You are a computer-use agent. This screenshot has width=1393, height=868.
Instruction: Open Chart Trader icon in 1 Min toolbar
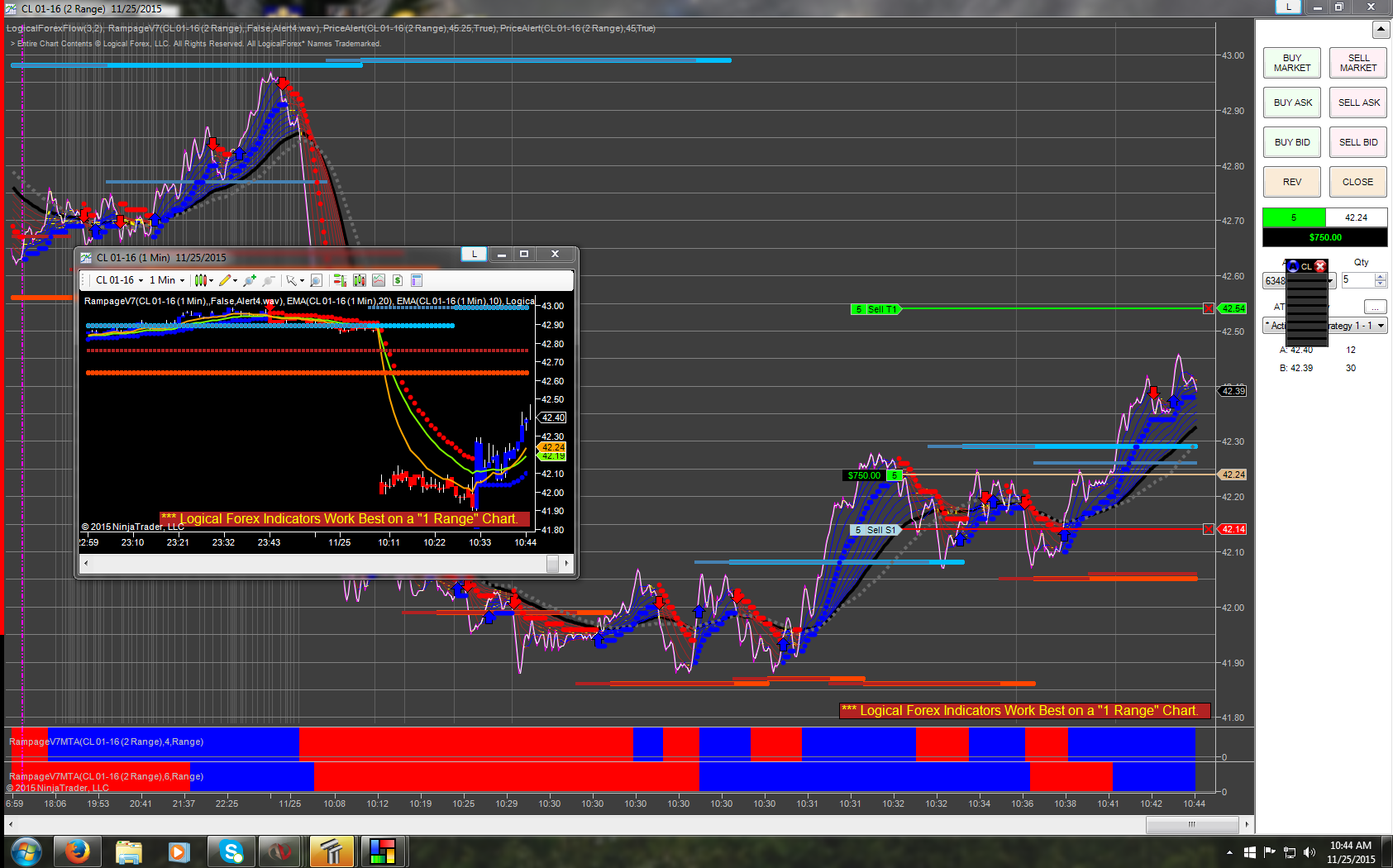(x=339, y=280)
